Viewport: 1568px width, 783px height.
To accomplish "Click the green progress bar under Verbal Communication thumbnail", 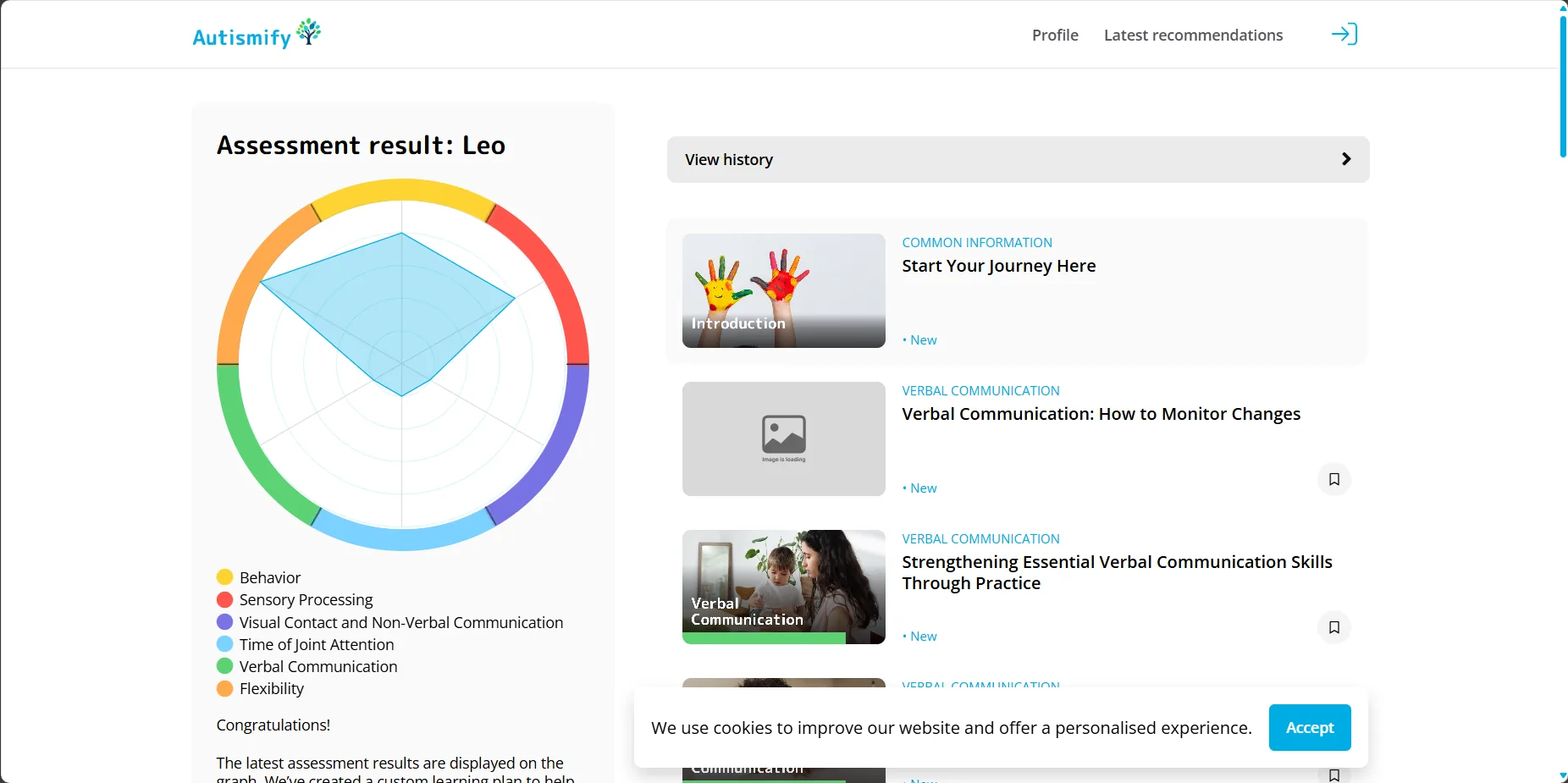I will [x=762, y=637].
